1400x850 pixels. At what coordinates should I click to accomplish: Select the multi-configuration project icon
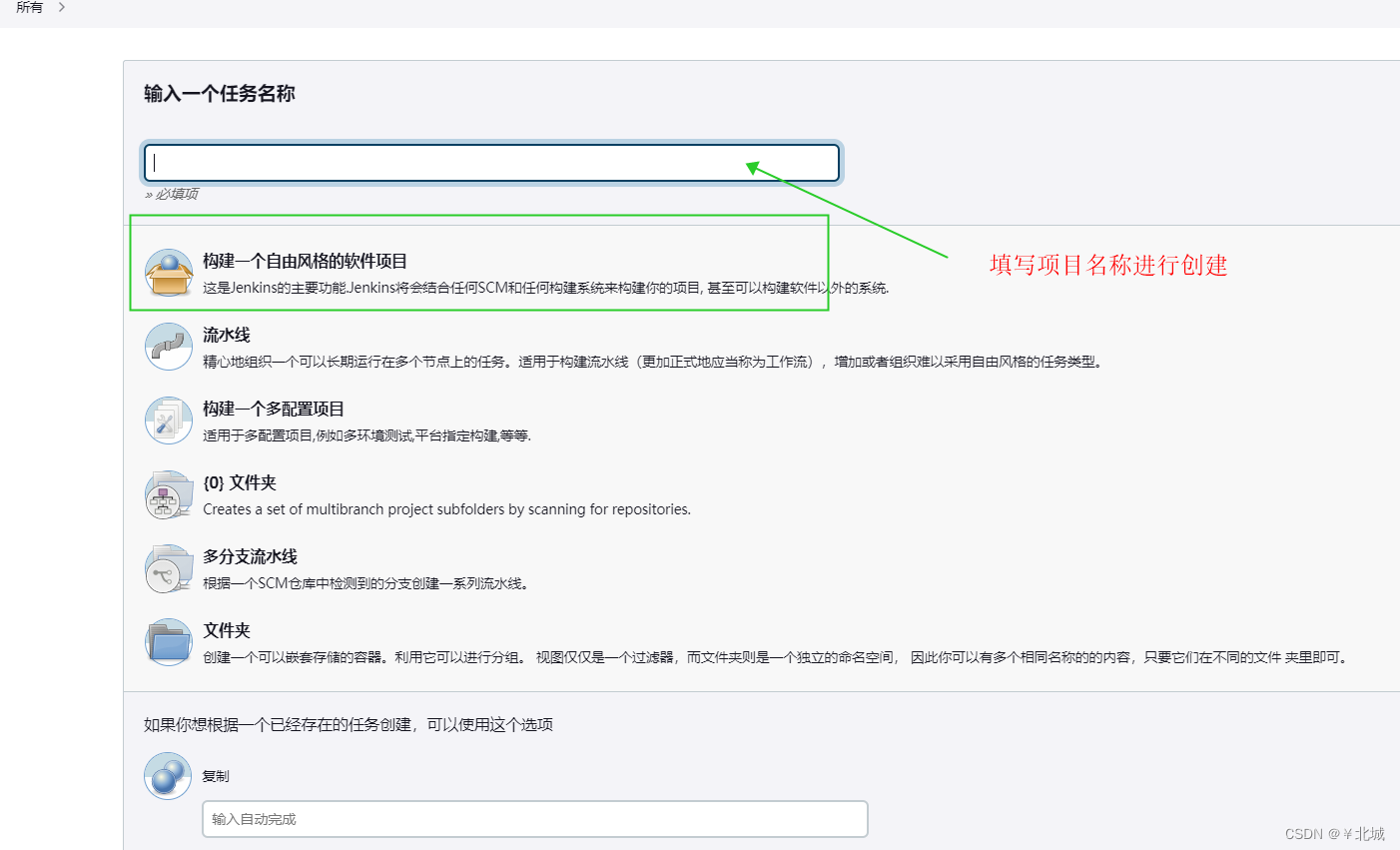[x=169, y=421]
